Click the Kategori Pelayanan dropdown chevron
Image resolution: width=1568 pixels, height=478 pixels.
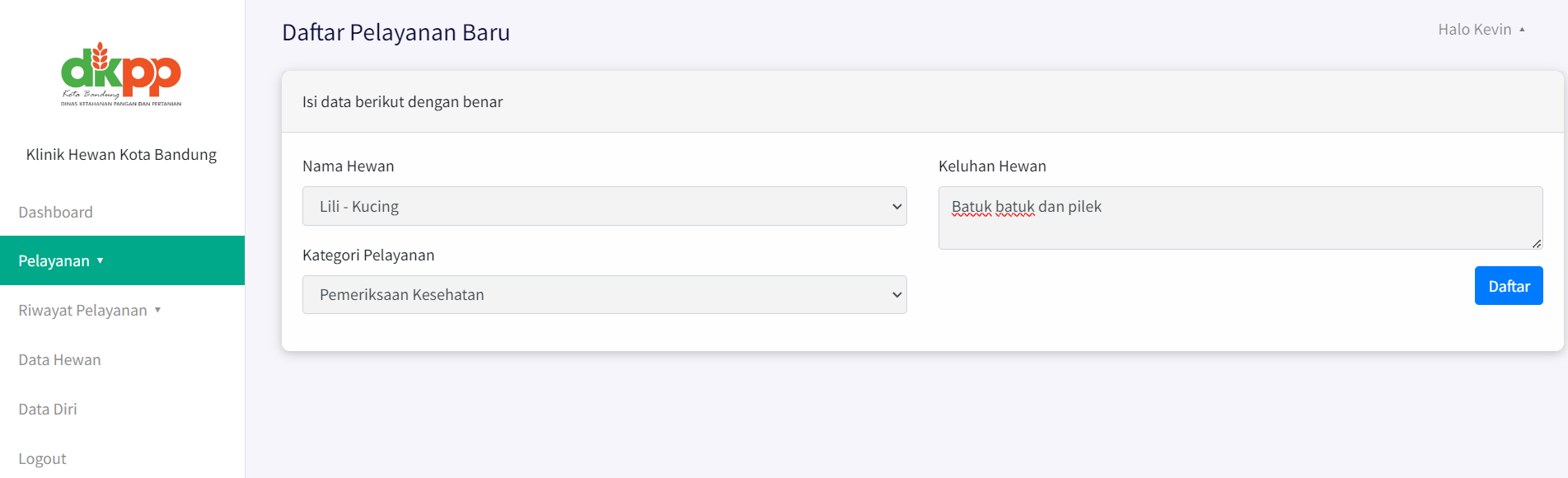tap(896, 295)
